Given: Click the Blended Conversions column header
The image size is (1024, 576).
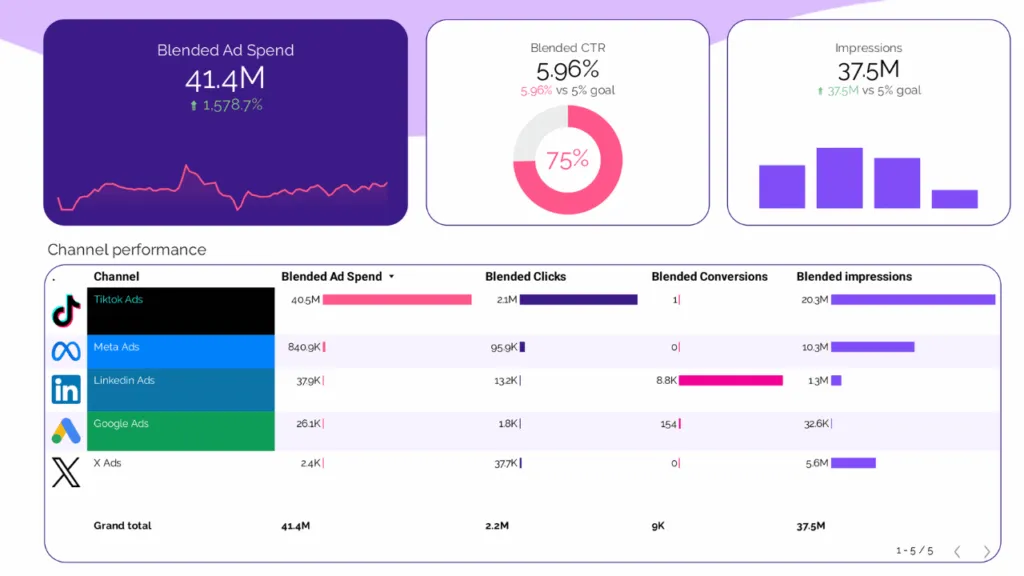Looking at the screenshot, I should click(x=711, y=276).
